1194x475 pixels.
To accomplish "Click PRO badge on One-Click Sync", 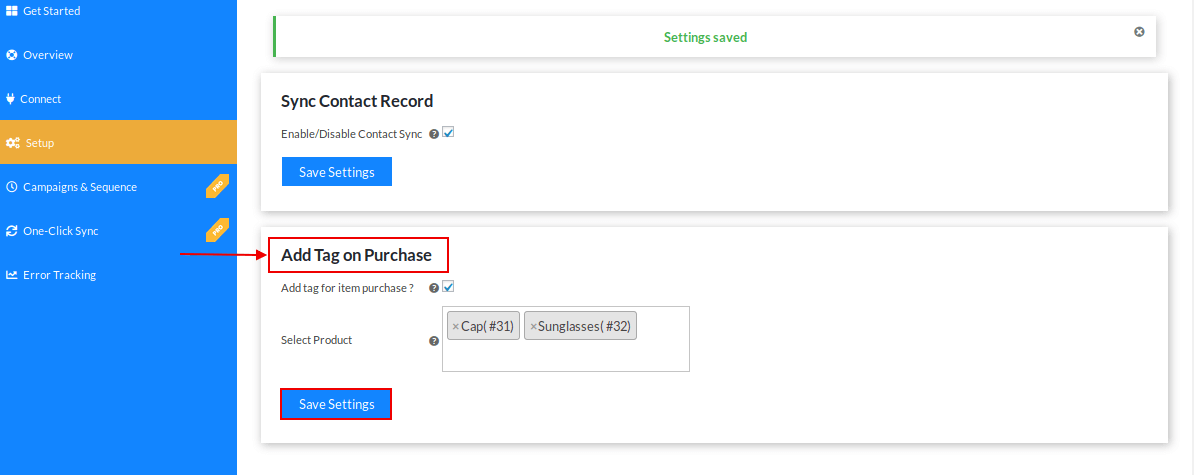I will click(217, 230).
